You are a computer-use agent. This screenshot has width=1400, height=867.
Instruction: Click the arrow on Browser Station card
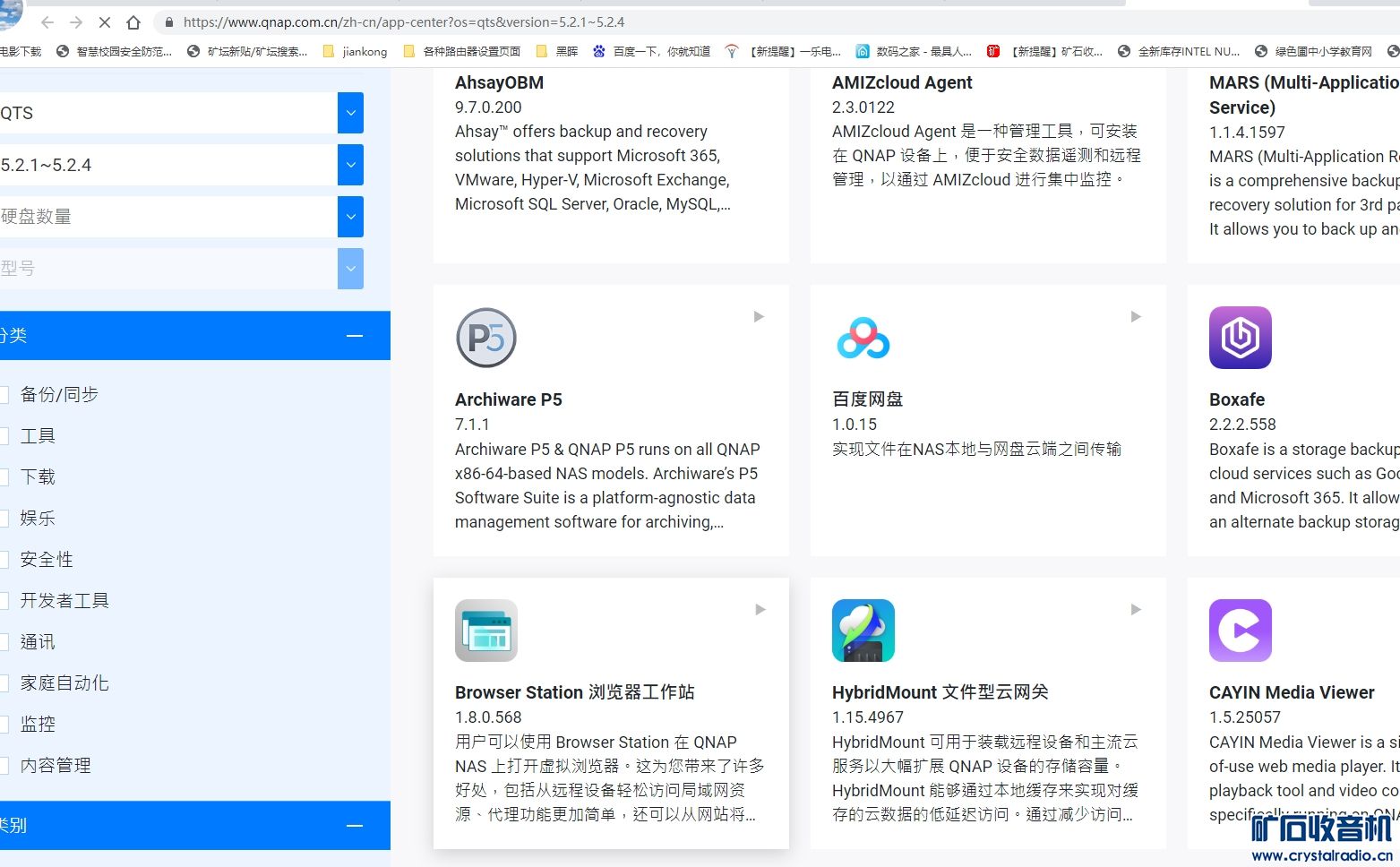coord(760,609)
